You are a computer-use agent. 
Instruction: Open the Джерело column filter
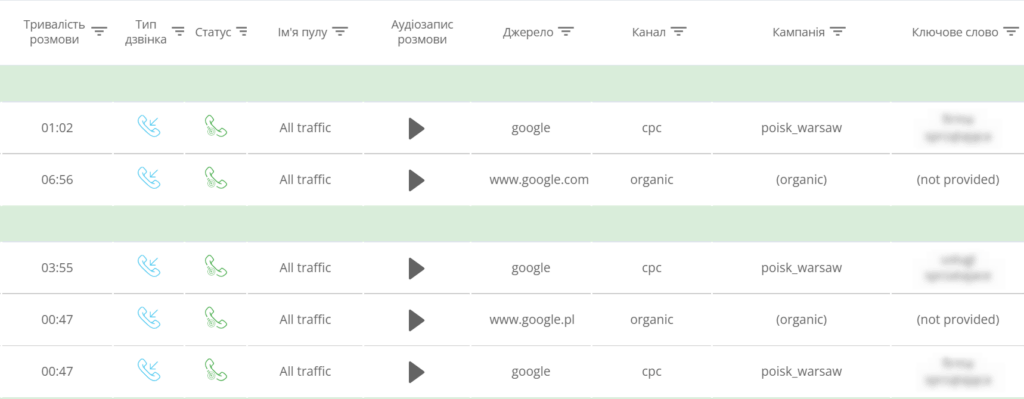566,32
